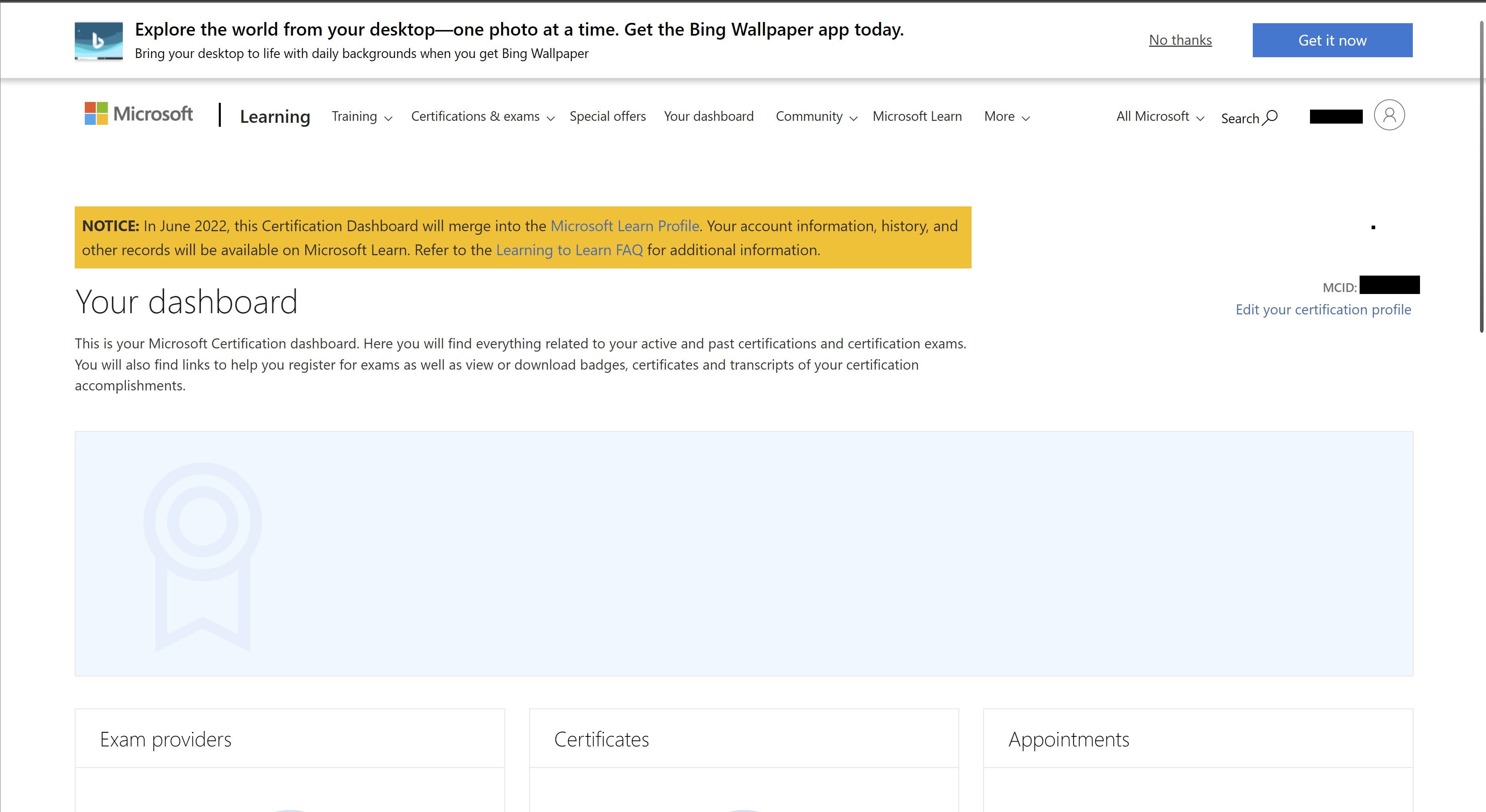Click the scrollbar on the right edge

pyautogui.click(x=1482, y=173)
